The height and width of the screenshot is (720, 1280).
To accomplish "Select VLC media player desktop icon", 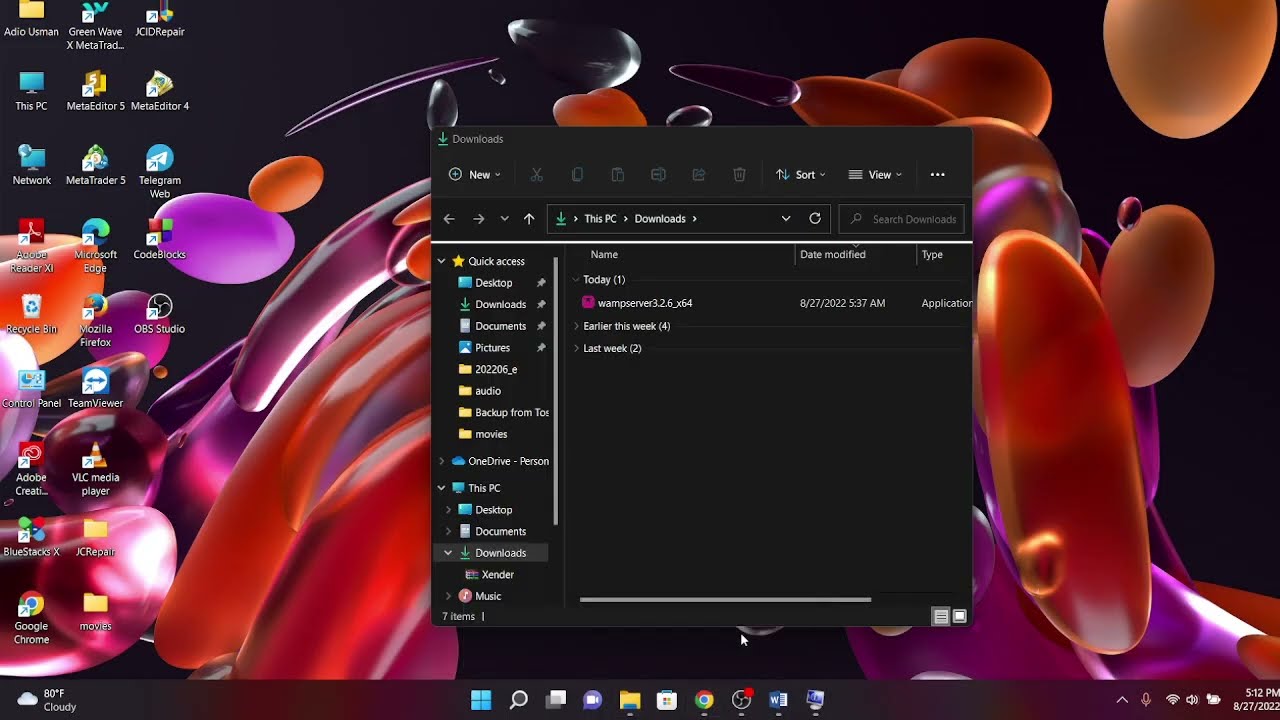I will 95,468.
